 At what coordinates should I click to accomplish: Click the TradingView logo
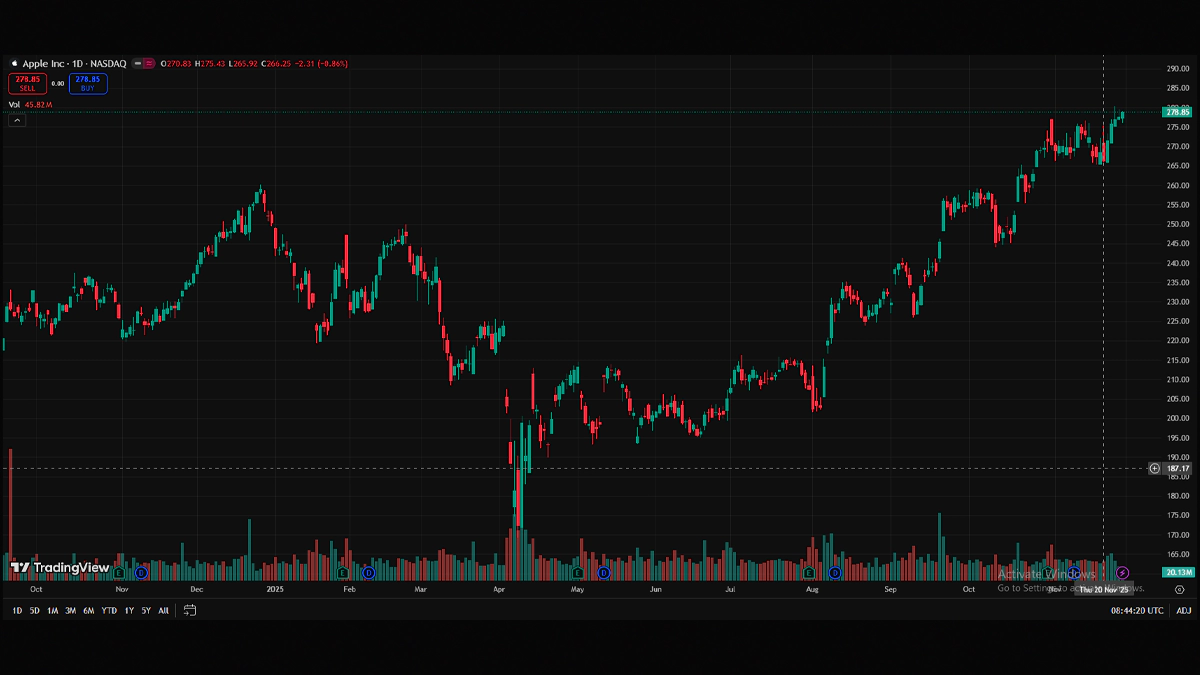[60, 568]
